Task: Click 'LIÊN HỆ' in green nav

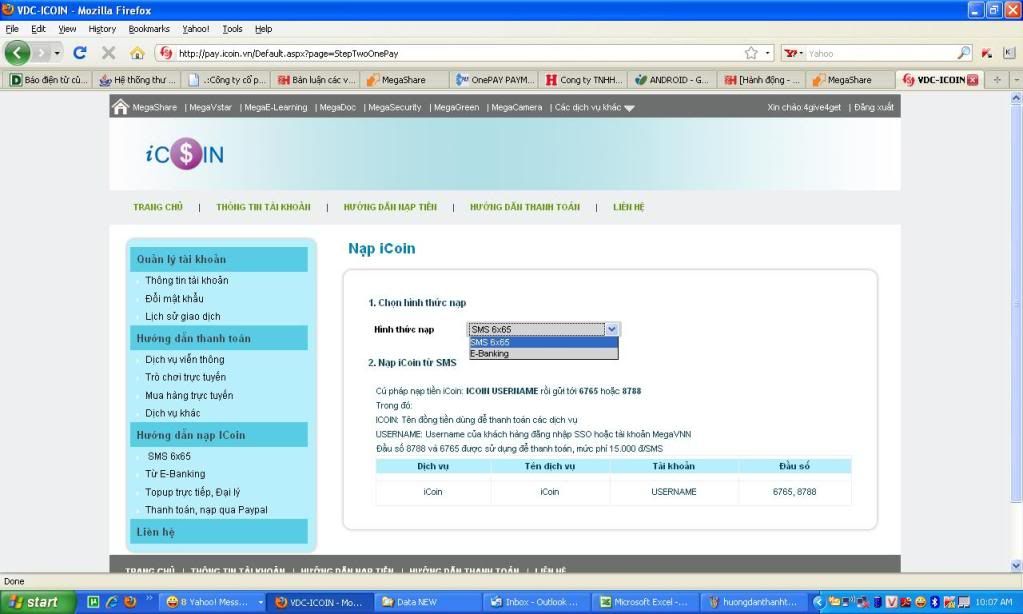Action: point(628,207)
